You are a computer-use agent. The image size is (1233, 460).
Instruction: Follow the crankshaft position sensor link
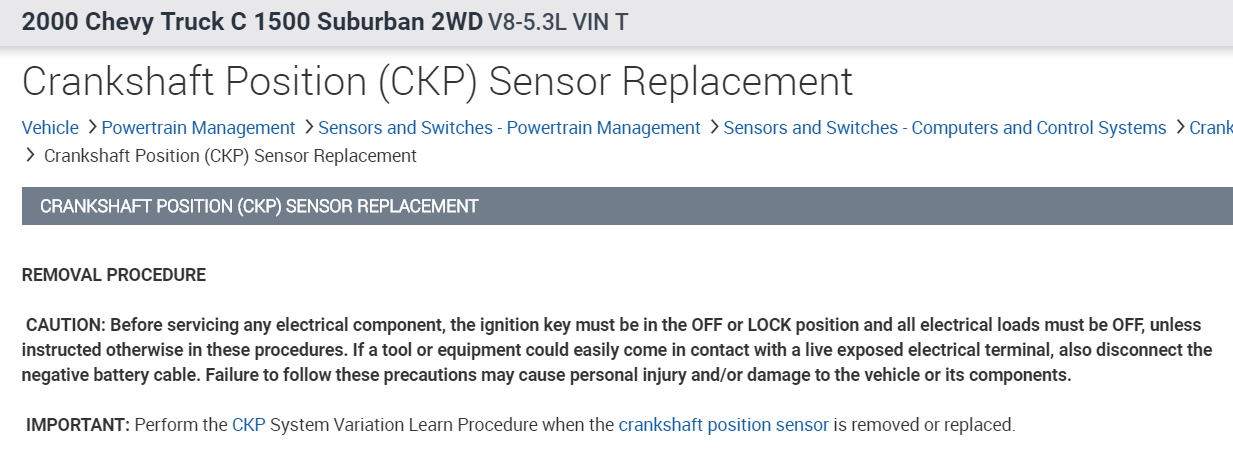tap(723, 425)
